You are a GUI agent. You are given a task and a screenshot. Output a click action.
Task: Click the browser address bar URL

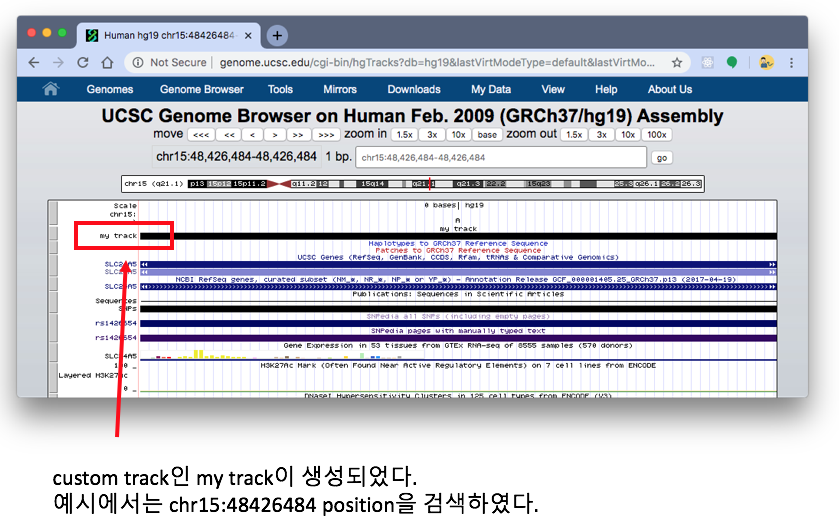436,63
